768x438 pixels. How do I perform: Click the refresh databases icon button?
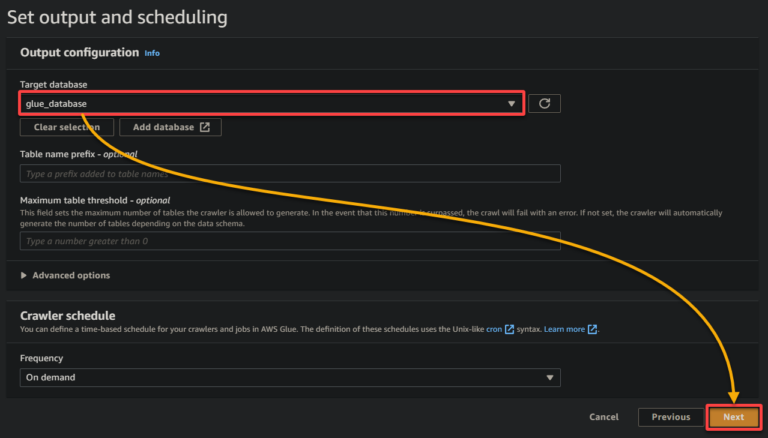[x=545, y=103]
